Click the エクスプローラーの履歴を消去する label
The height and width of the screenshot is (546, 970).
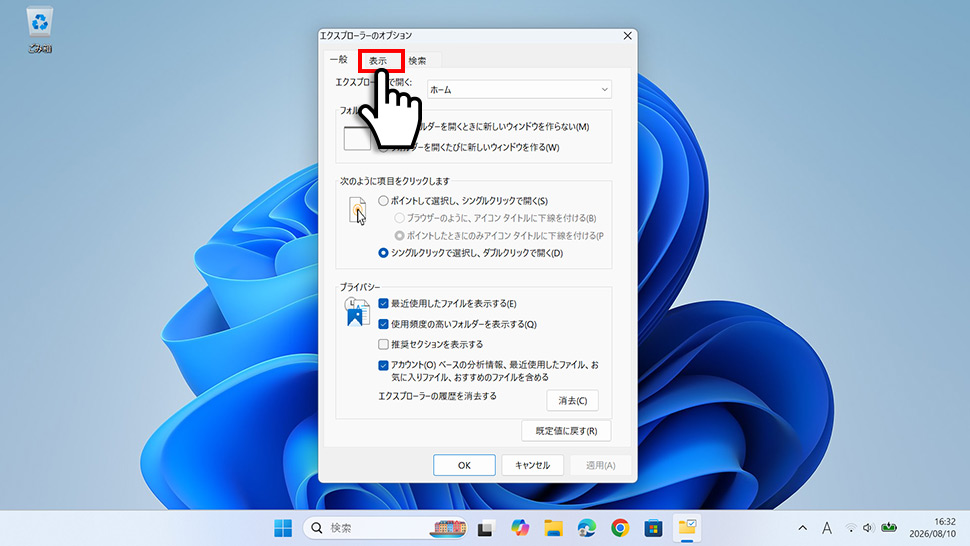(x=437, y=396)
